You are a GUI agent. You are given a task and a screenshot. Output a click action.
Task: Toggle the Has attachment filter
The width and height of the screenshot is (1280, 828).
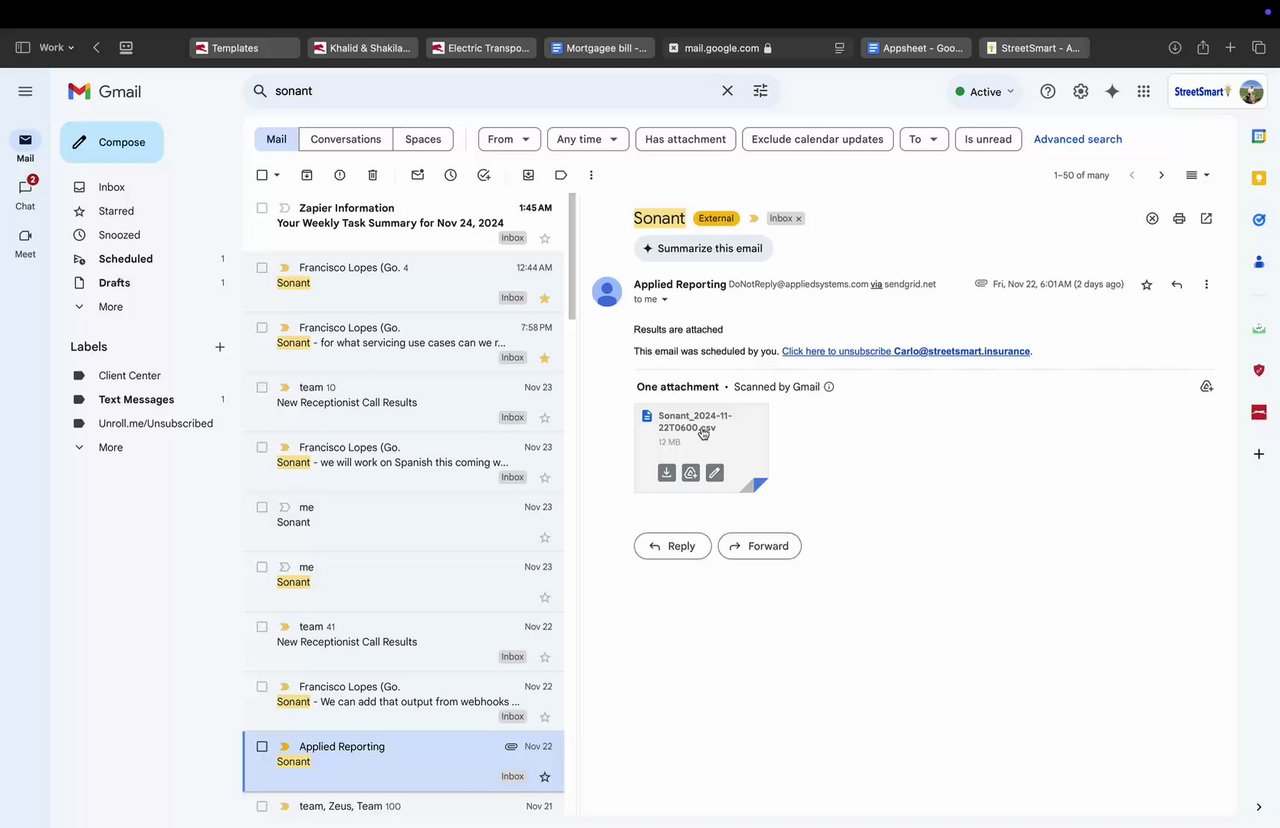(x=685, y=139)
